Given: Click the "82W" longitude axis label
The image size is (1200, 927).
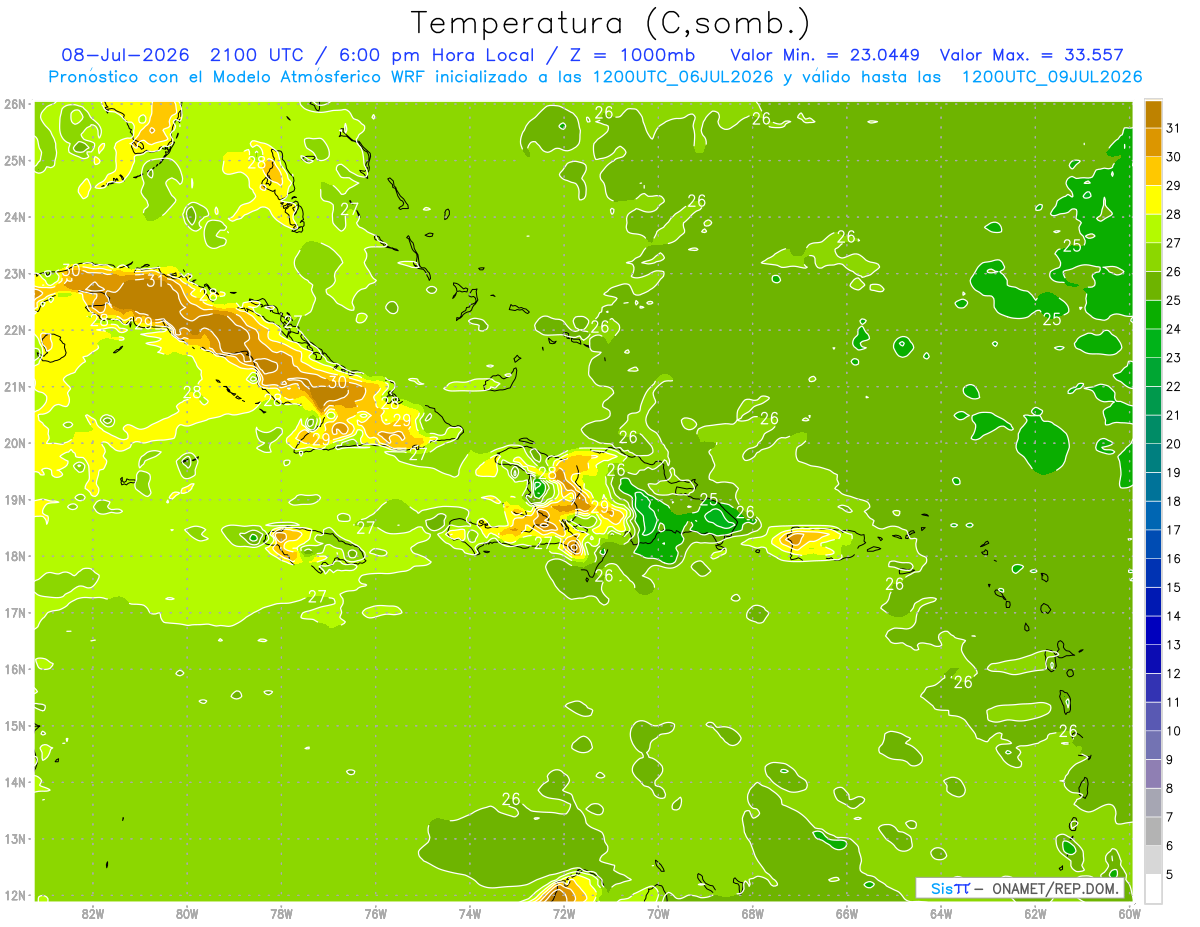Looking at the screenshot, I should click(x=93, y=913).
